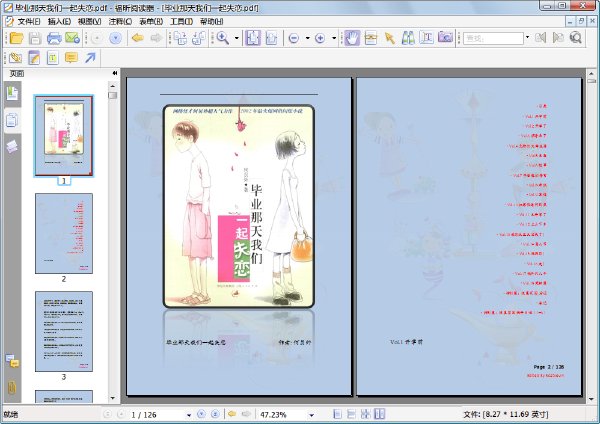Open the 47.23% zoom level dropdown
Image resolution: width=600 pixels, height=424 pixels.
(x=311, y=415)
